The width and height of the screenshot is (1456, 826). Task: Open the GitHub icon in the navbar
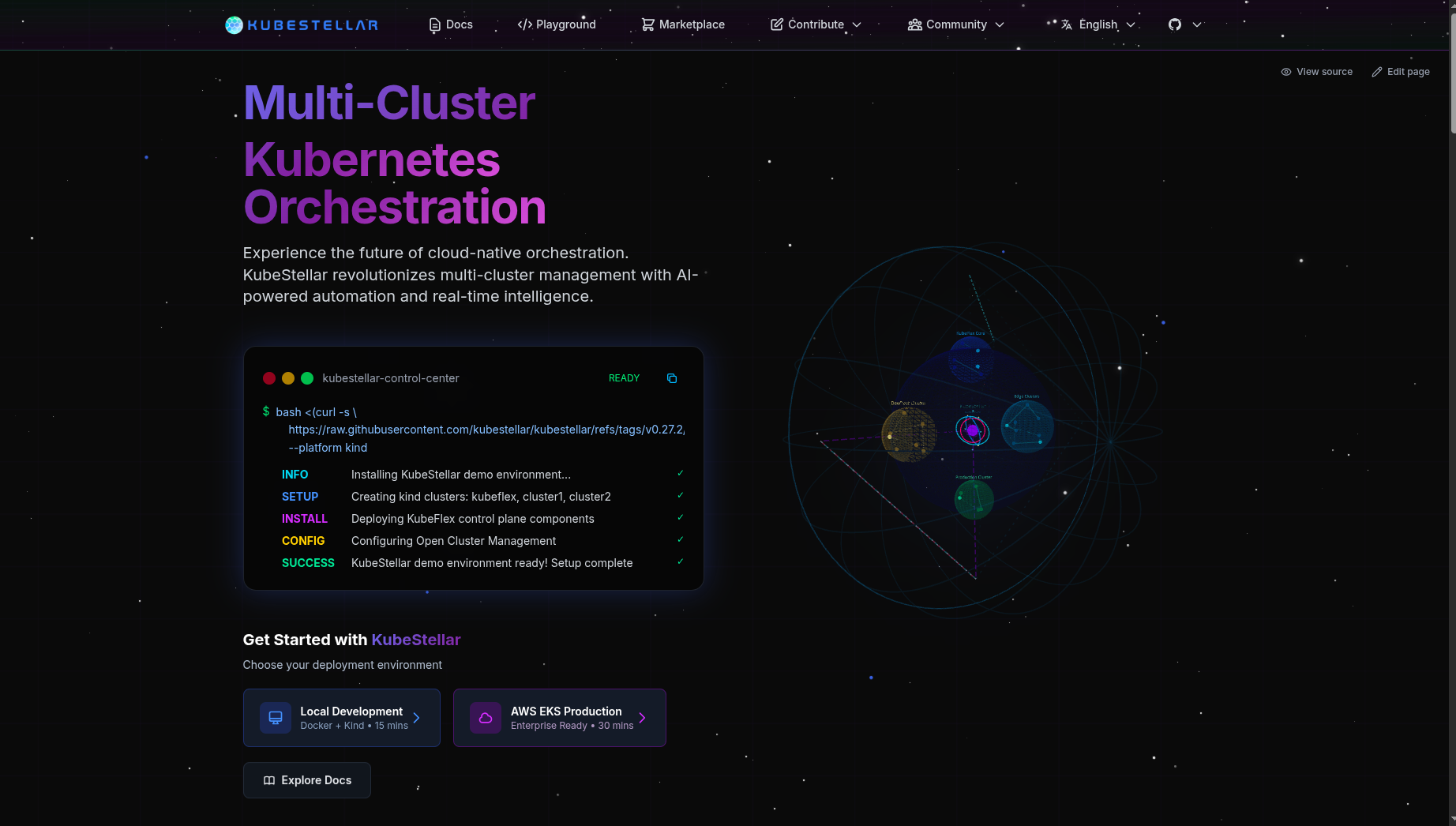click(x=1175, y=25)
